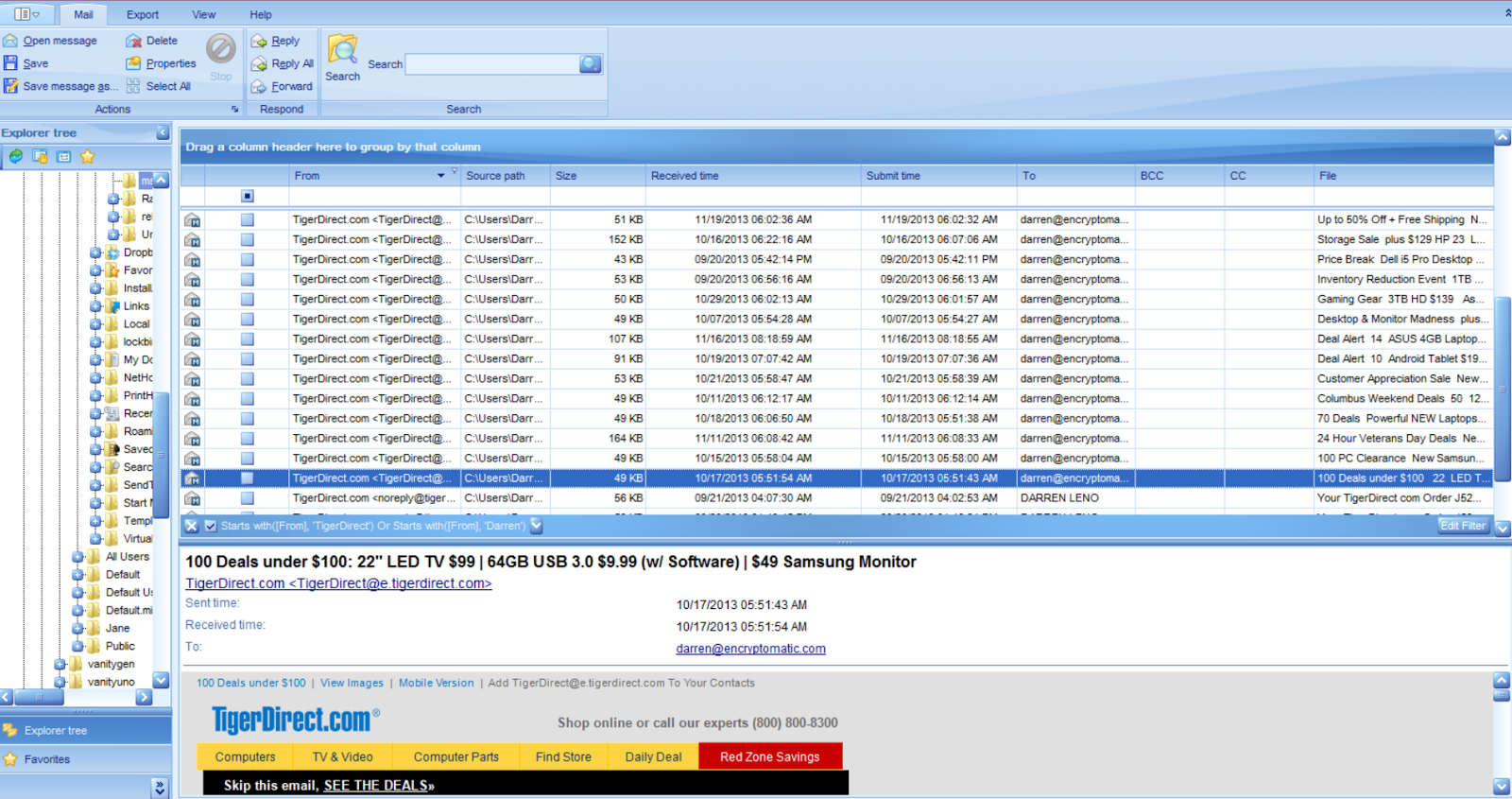Click the Received time column header
The width and height of the screenshot is (1512, 799).
pos(753,176)
